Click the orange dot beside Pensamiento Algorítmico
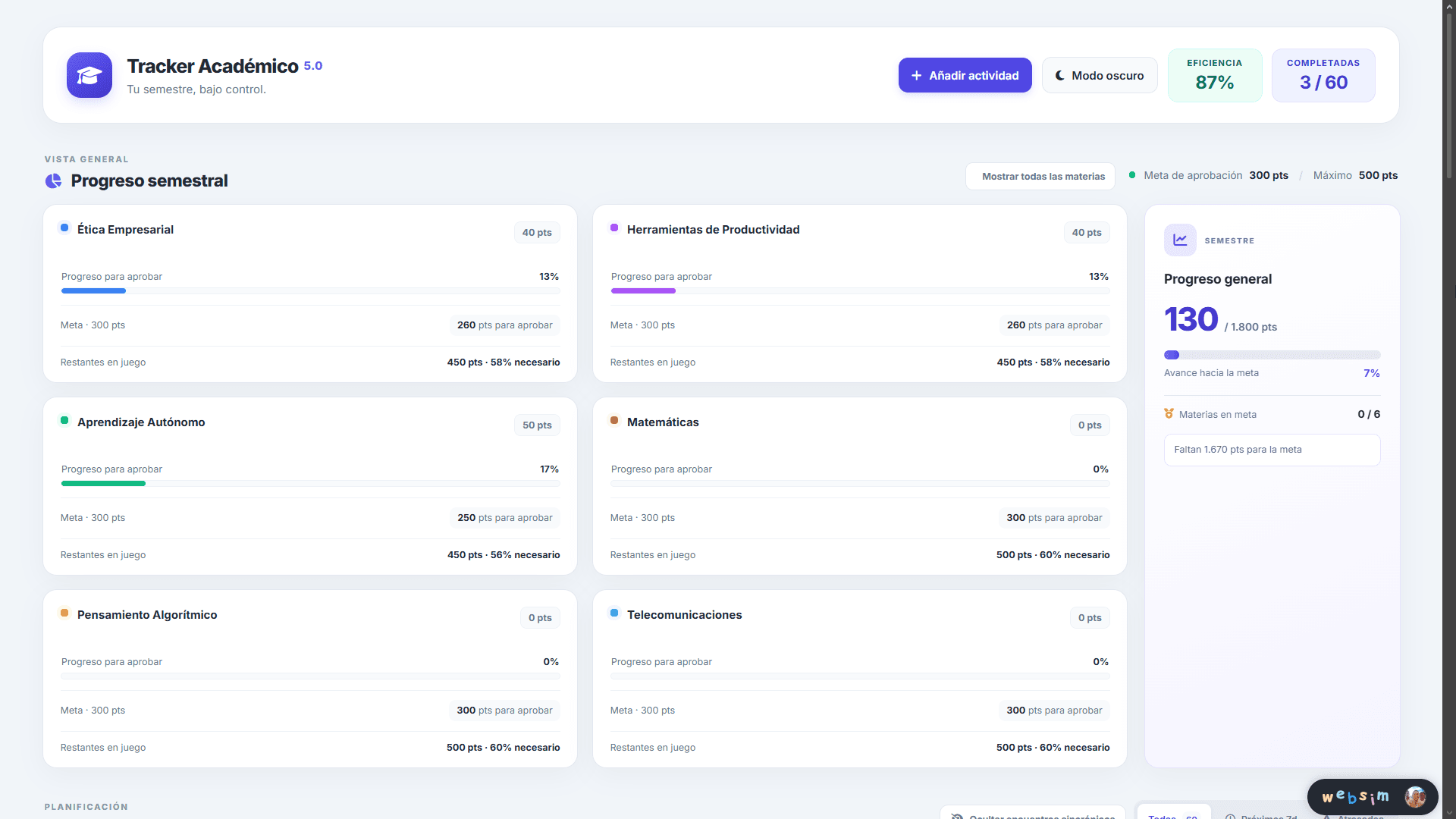Image resolution: width=1456 pixels, height=819 pixels. pos(64,613)
